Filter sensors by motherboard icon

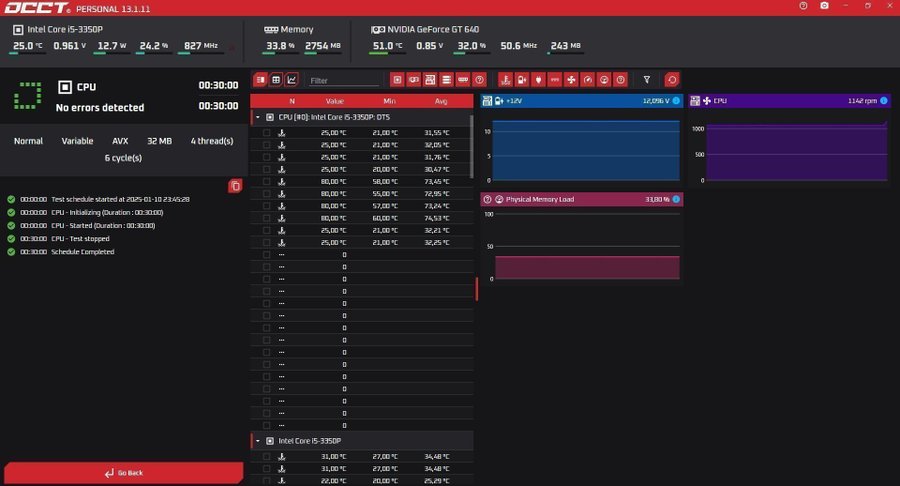(x=430, y=80)
